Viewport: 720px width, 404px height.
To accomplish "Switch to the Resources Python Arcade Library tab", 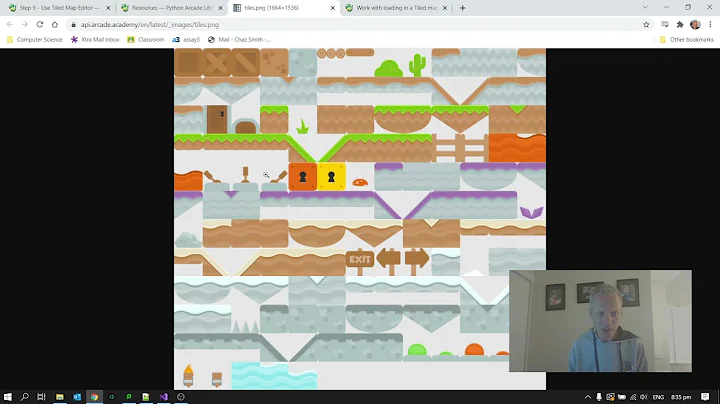I will pos(172,8).
